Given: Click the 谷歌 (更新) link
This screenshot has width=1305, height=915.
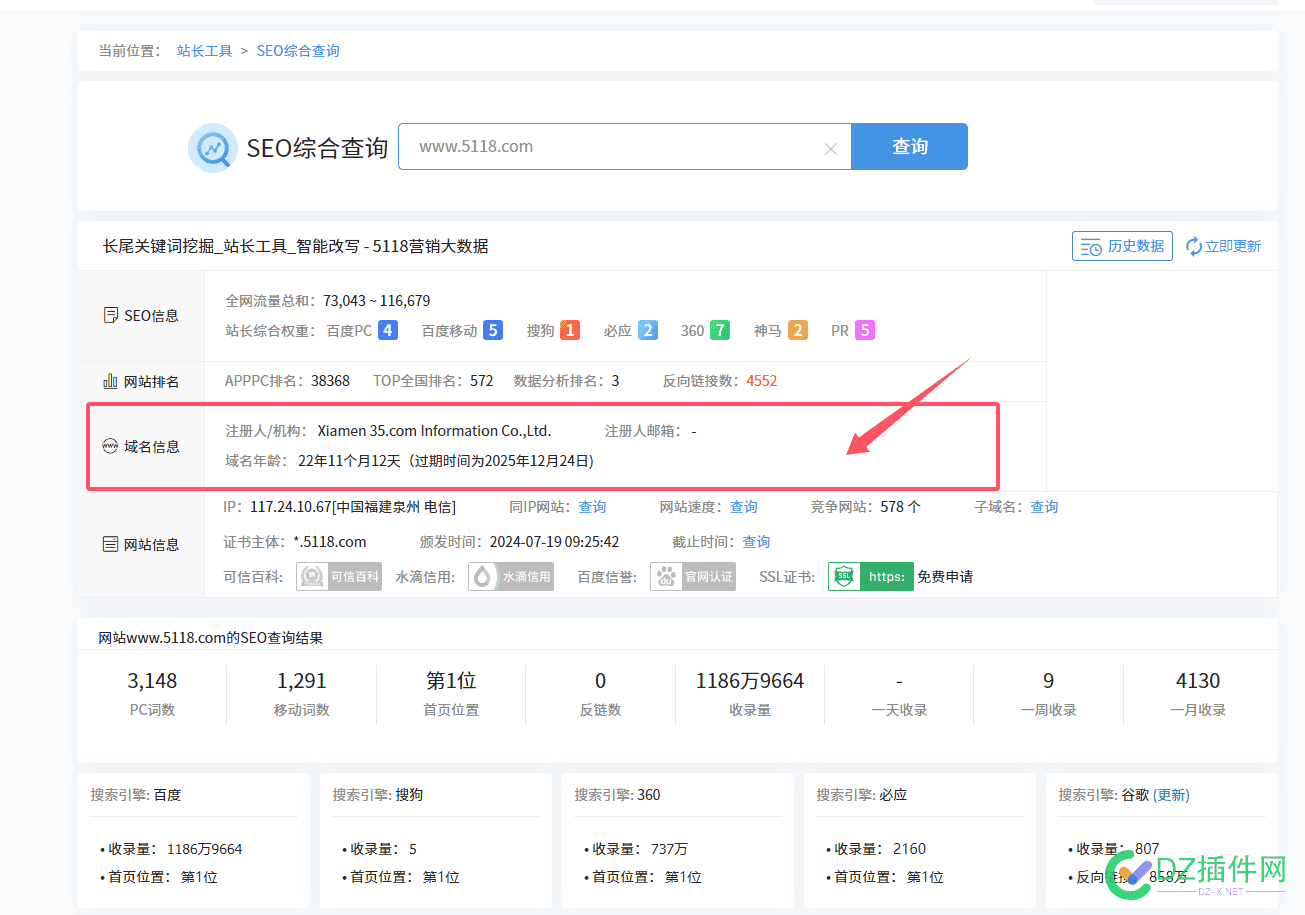Looking at the screenshot, I should tap(1171, 795).
